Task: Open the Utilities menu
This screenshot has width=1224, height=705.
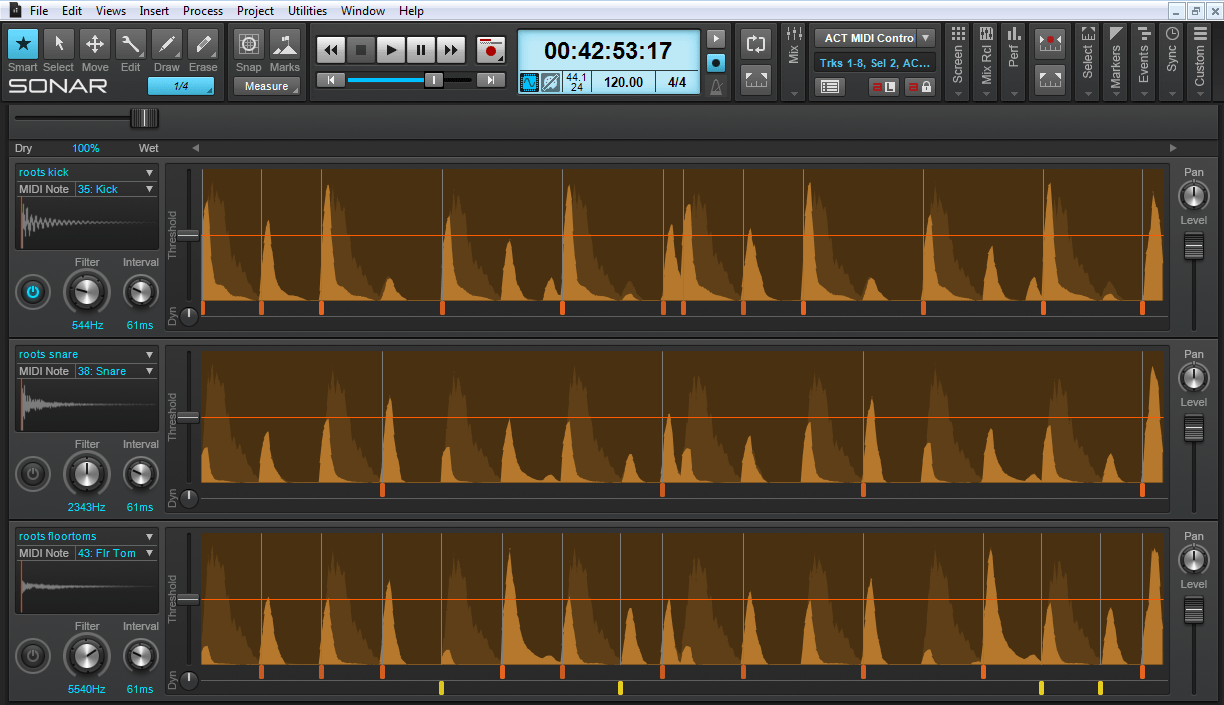Action: (307, 11)
